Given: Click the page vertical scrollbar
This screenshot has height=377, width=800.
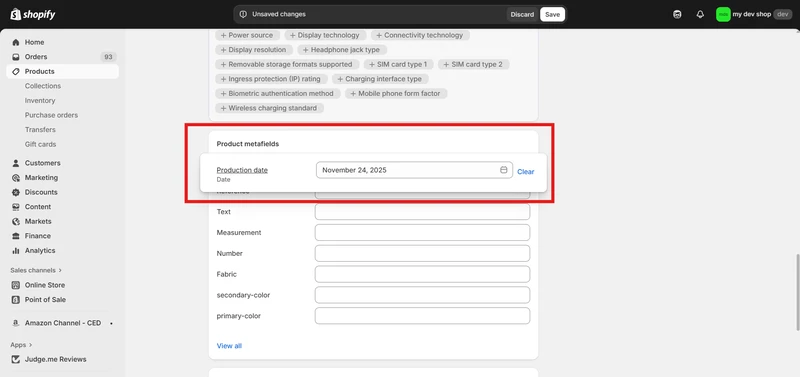Looking at the screenshot, I should [x=797, y=291].
